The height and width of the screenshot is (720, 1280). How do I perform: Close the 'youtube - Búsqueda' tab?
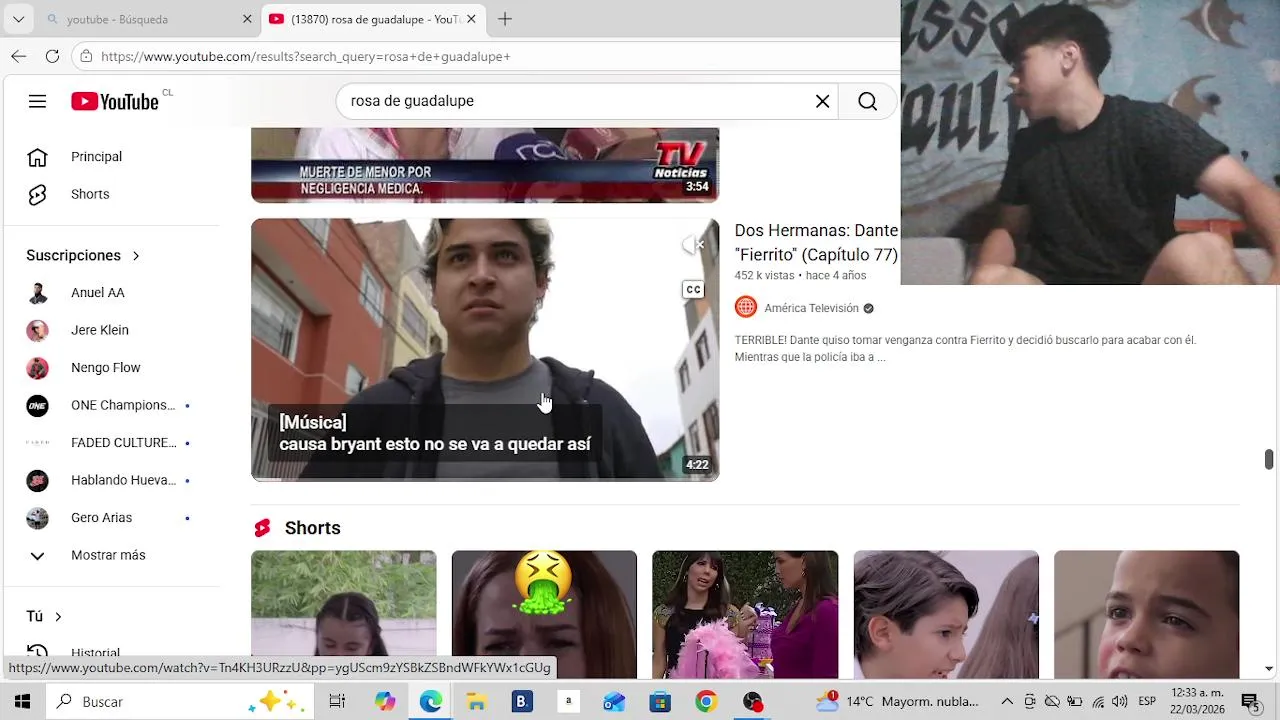point(247,19)
